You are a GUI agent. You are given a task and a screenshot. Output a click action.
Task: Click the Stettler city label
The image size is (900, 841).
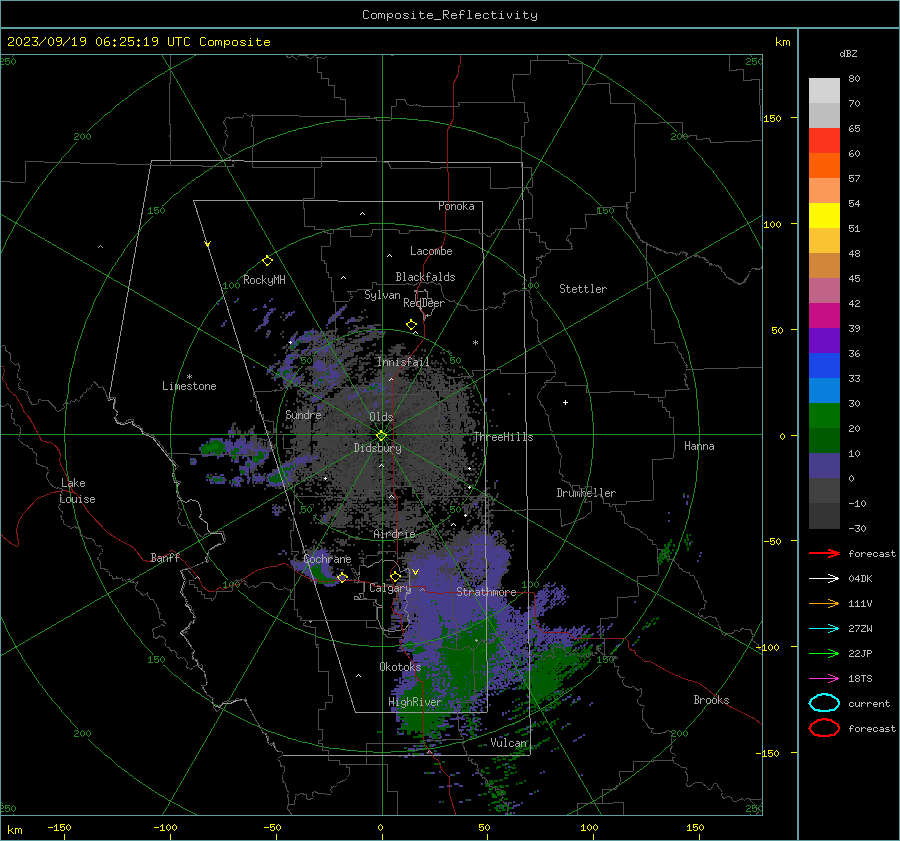583,289
